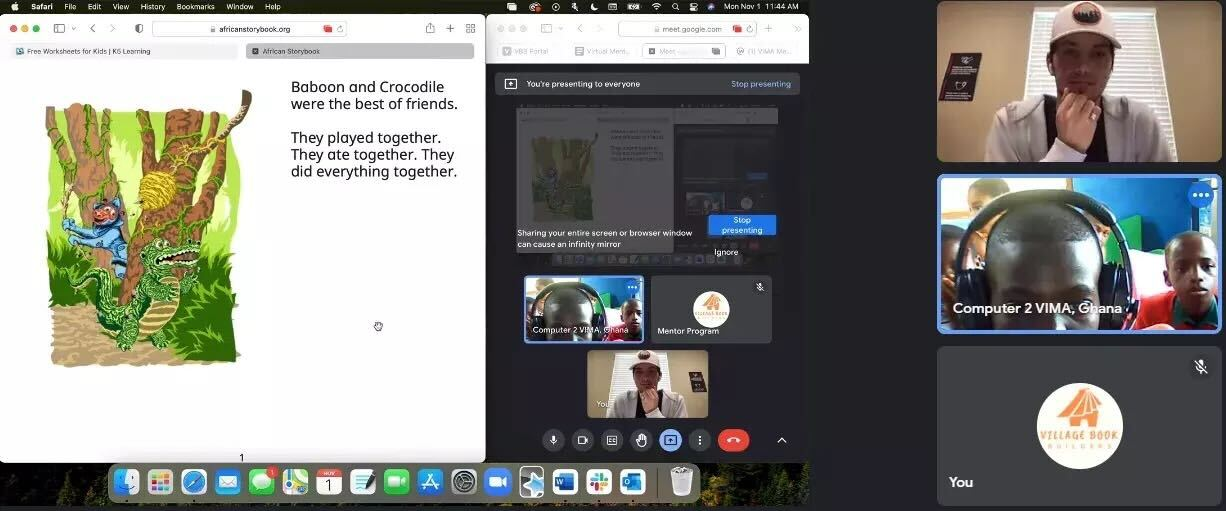
Task: Open options on large Computer 2 VIMA video
Action: click(x=1200, y=196)
